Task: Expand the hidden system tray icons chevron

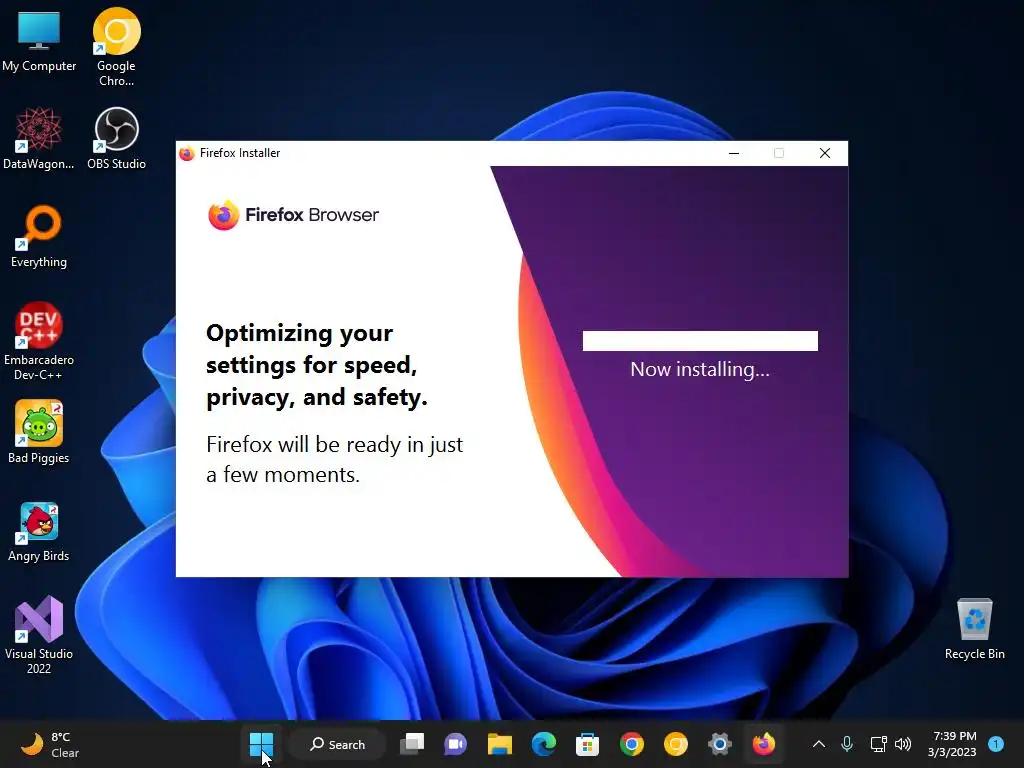Action: coord(818,744)
